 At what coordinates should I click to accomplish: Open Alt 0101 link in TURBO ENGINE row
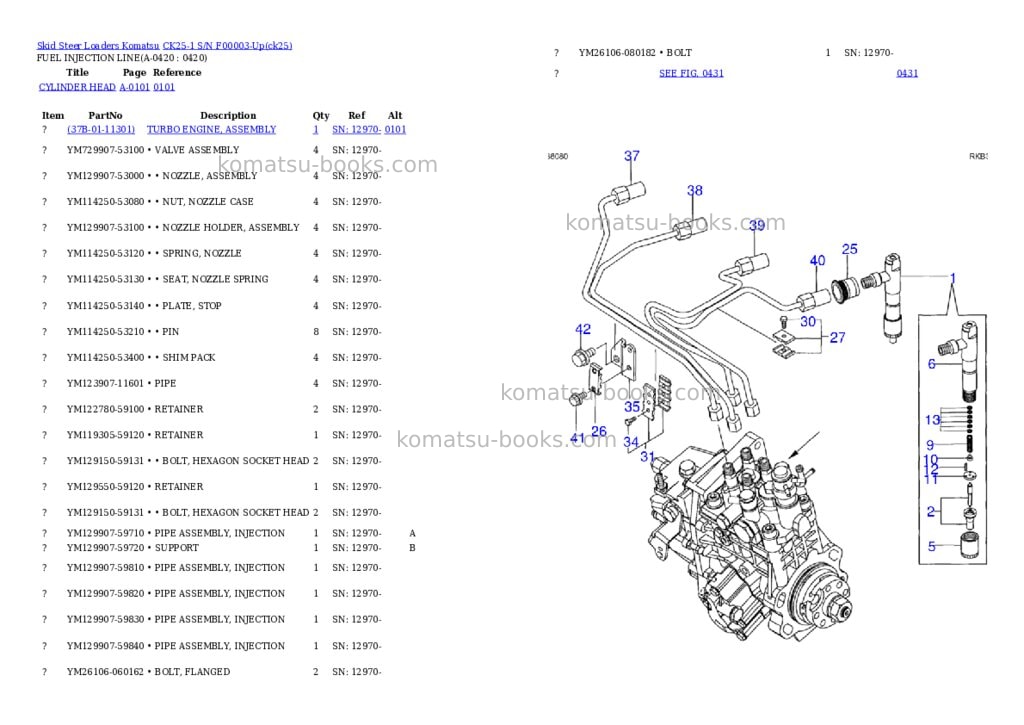395,129
